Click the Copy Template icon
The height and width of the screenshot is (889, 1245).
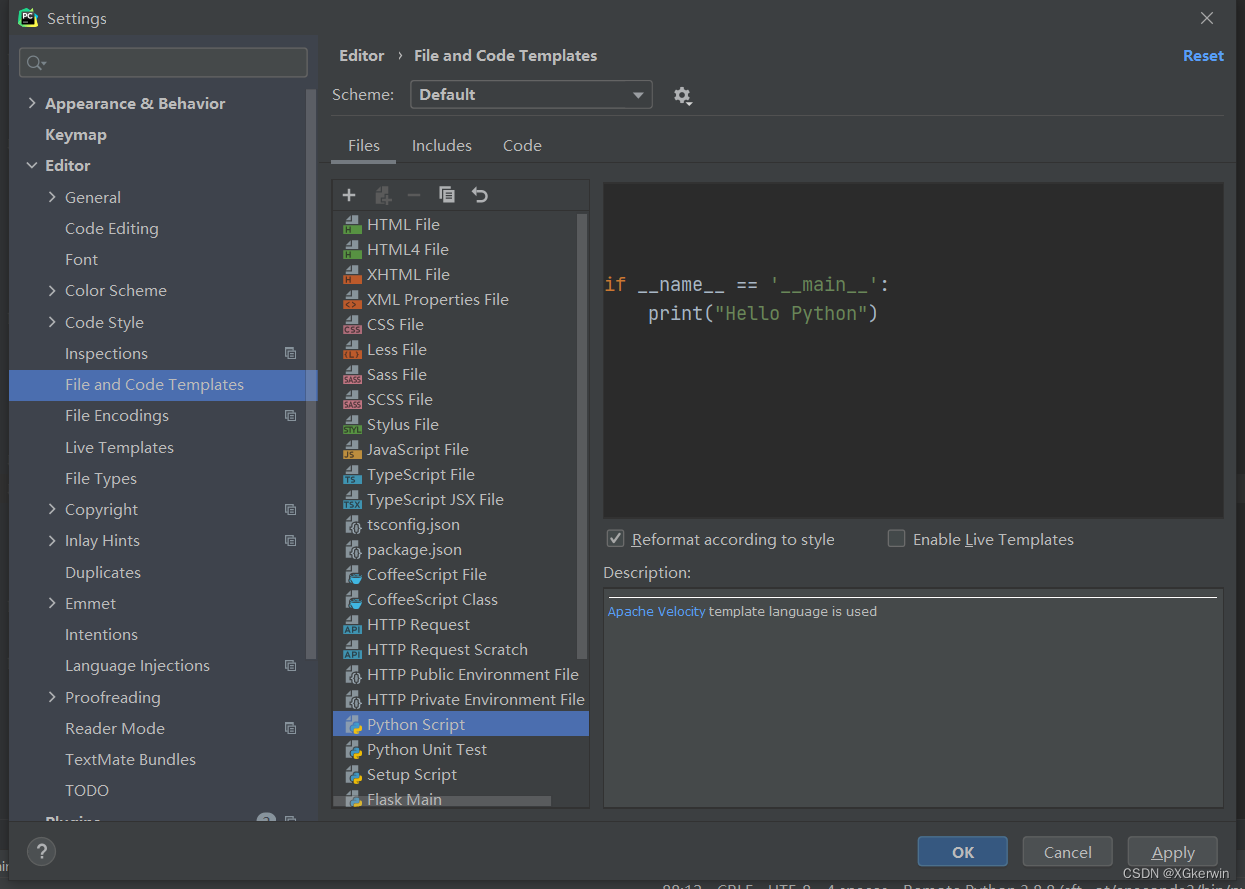pos(447,195)
